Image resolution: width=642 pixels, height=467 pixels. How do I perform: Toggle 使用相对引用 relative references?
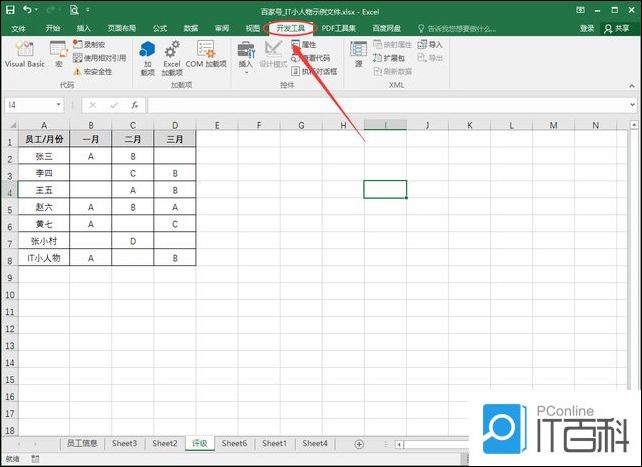(99, 58)
